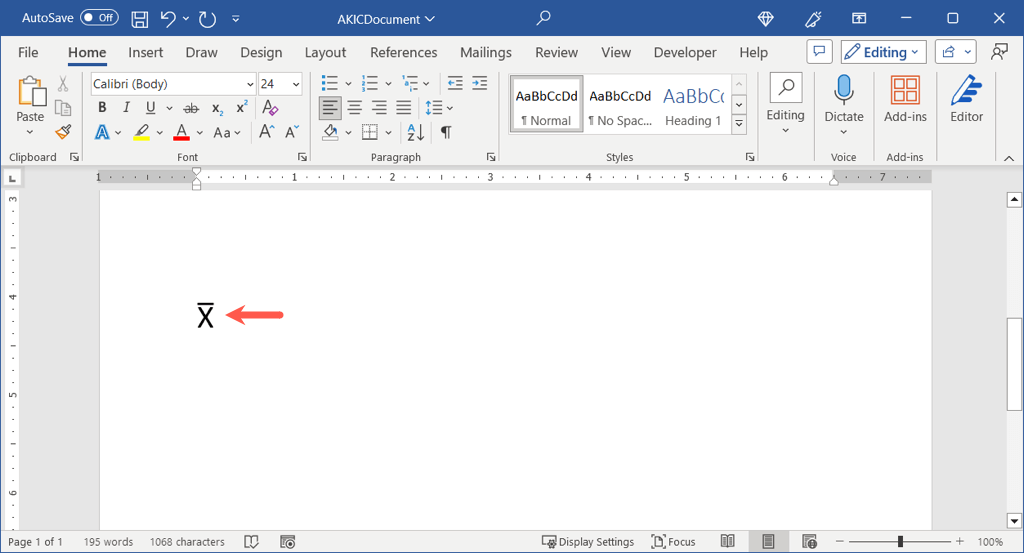Click the Save icon in title bar
Viewport: 1024px width, 553px height.
click(139, 19)
